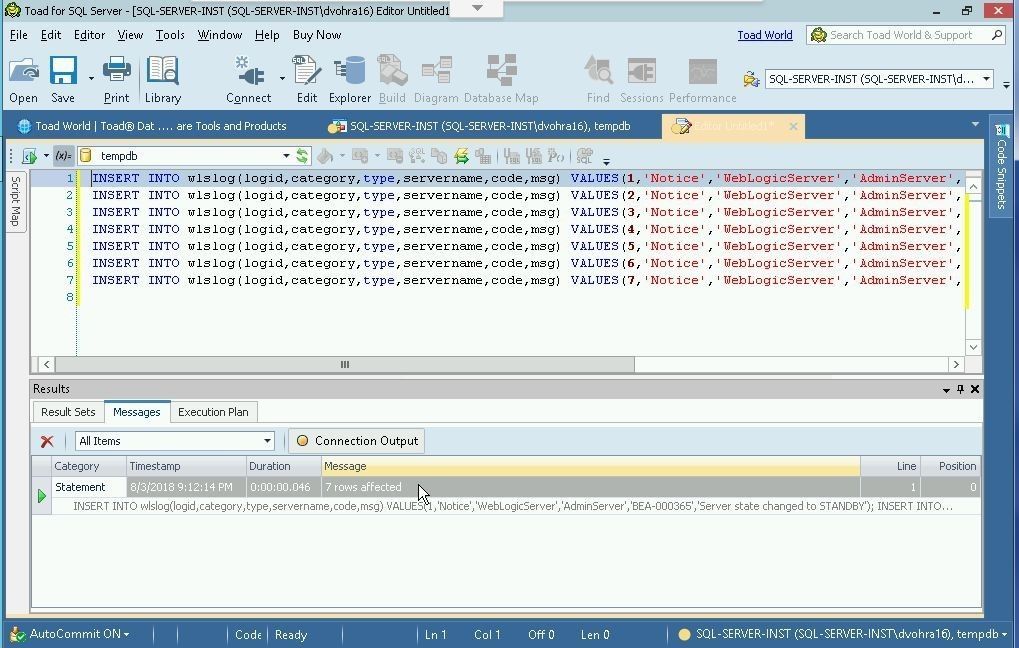Open the Tools menu
The image size is (1019, 648).
tap(170, 35)
